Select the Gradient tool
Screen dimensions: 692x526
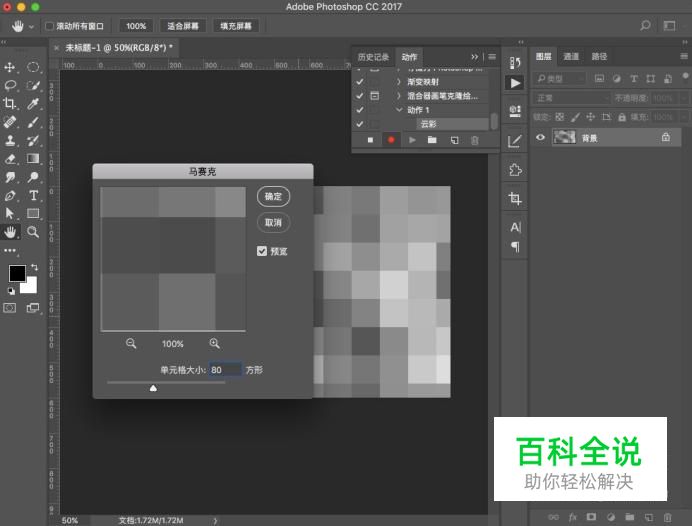(x=33, y=158)
